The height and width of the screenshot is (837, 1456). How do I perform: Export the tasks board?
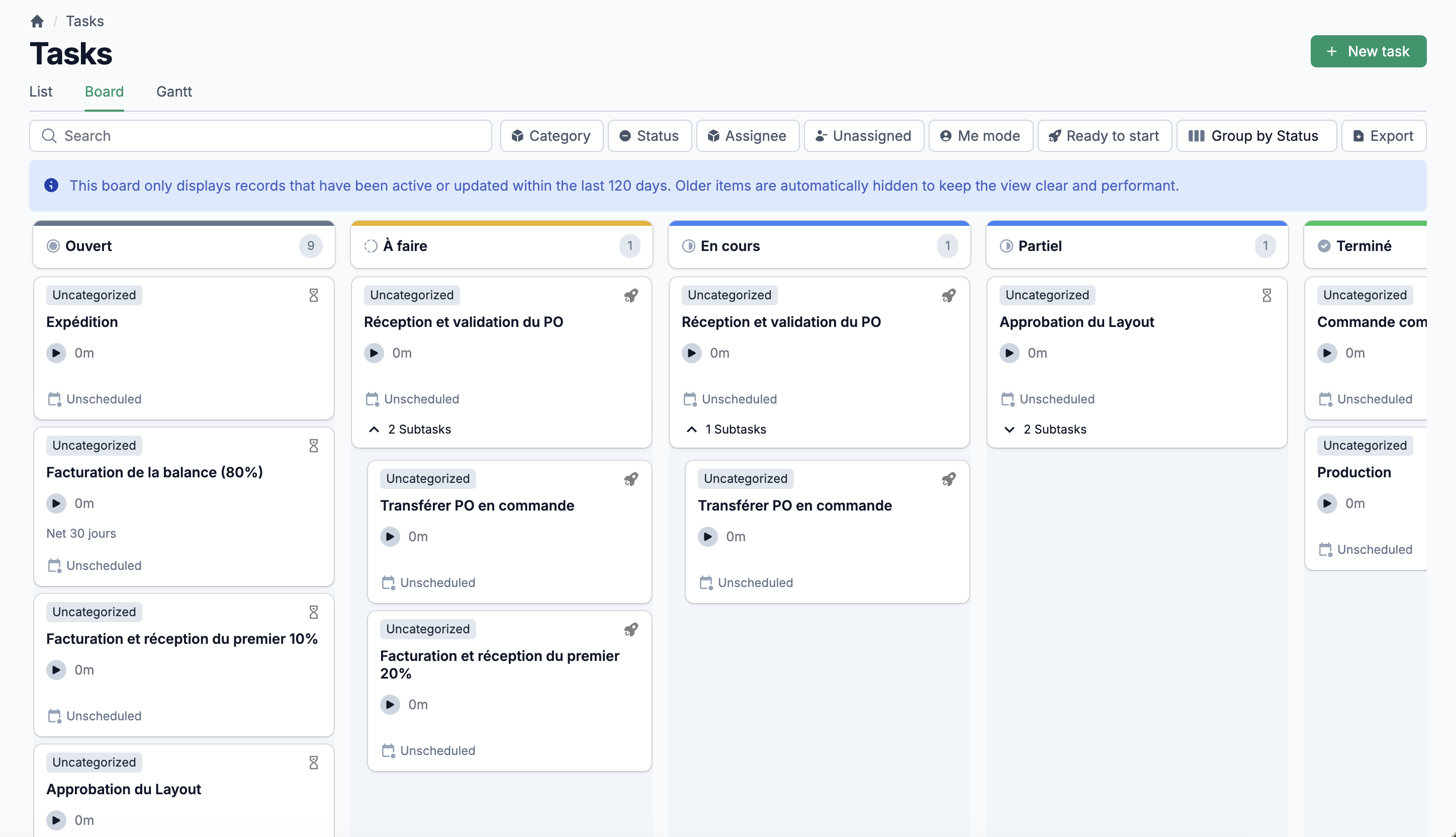(x=1384, y=136)
